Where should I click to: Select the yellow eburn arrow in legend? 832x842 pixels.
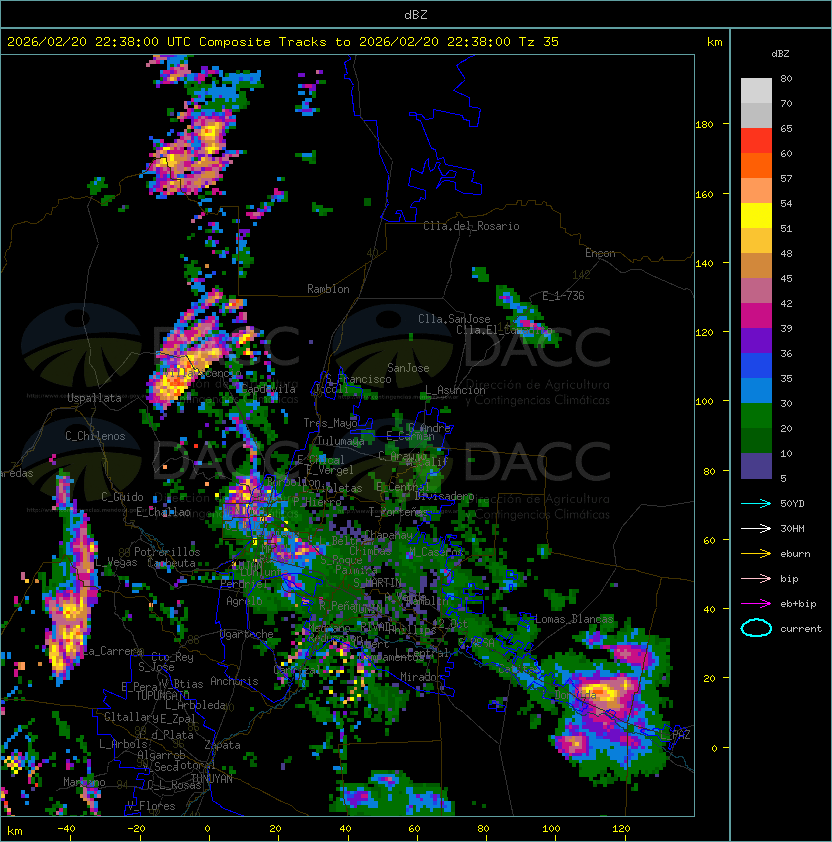[x=756, y=554]
